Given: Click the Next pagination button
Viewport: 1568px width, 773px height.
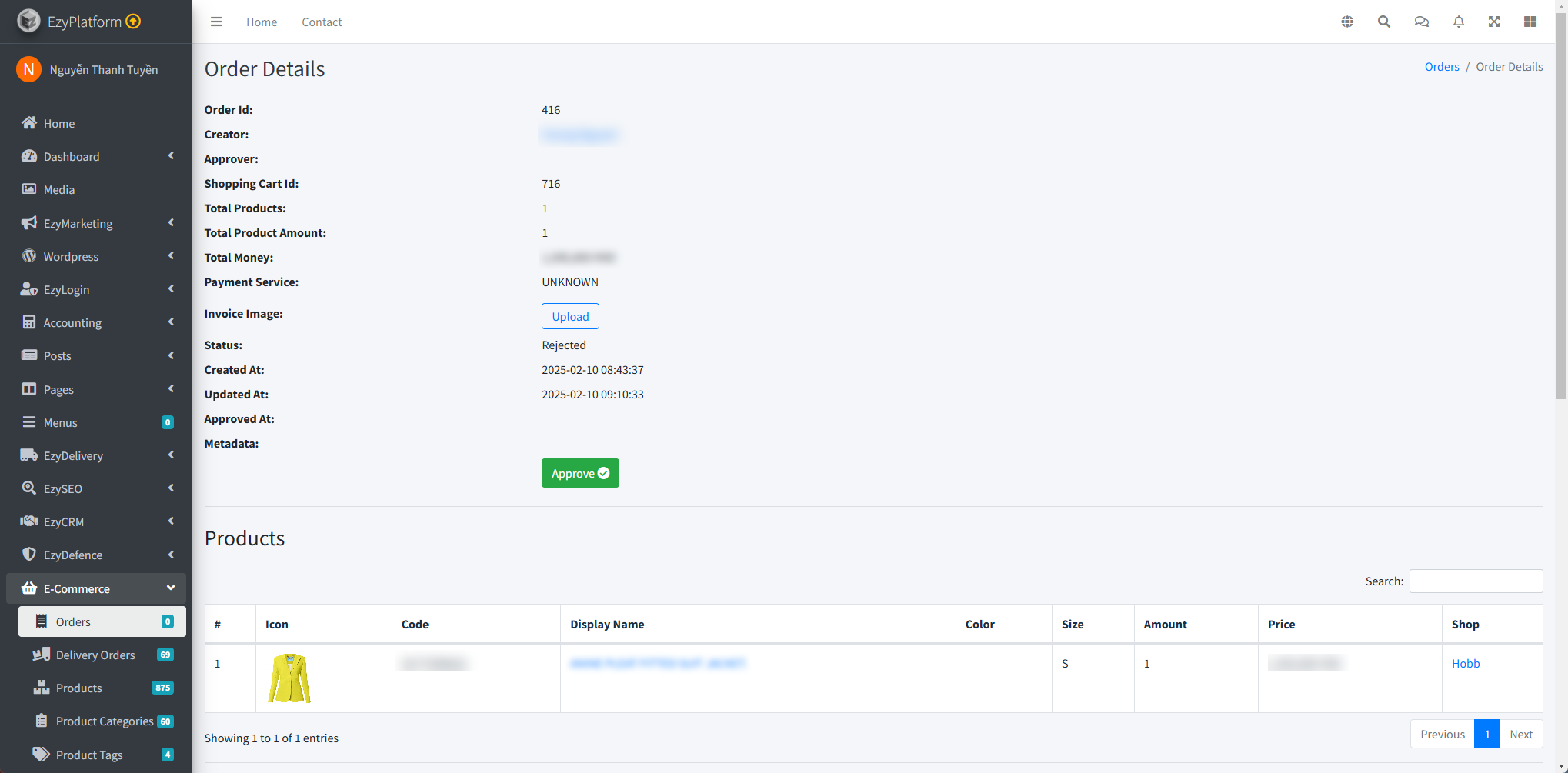Looking at the screenshot, I should (1521, 734).
